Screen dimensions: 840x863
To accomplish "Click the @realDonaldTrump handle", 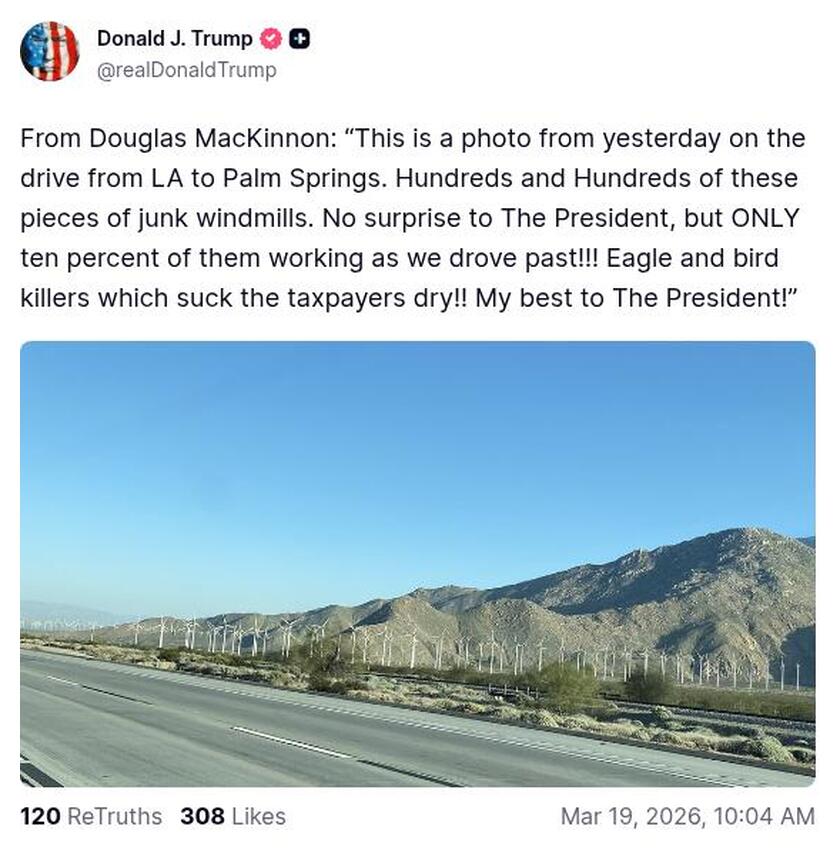I will (185, 71).
